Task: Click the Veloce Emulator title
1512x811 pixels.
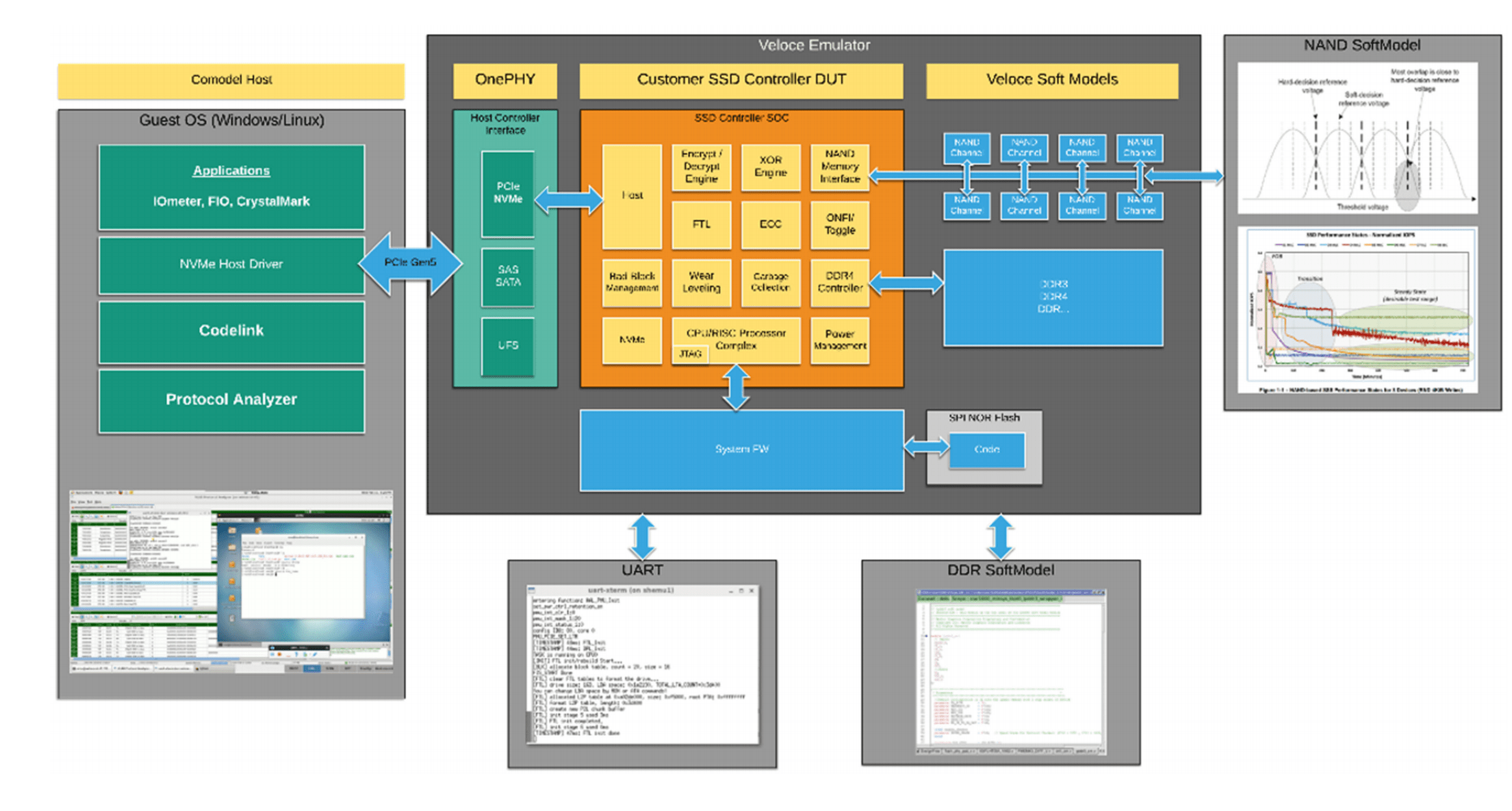Action: tap(813, 45)
